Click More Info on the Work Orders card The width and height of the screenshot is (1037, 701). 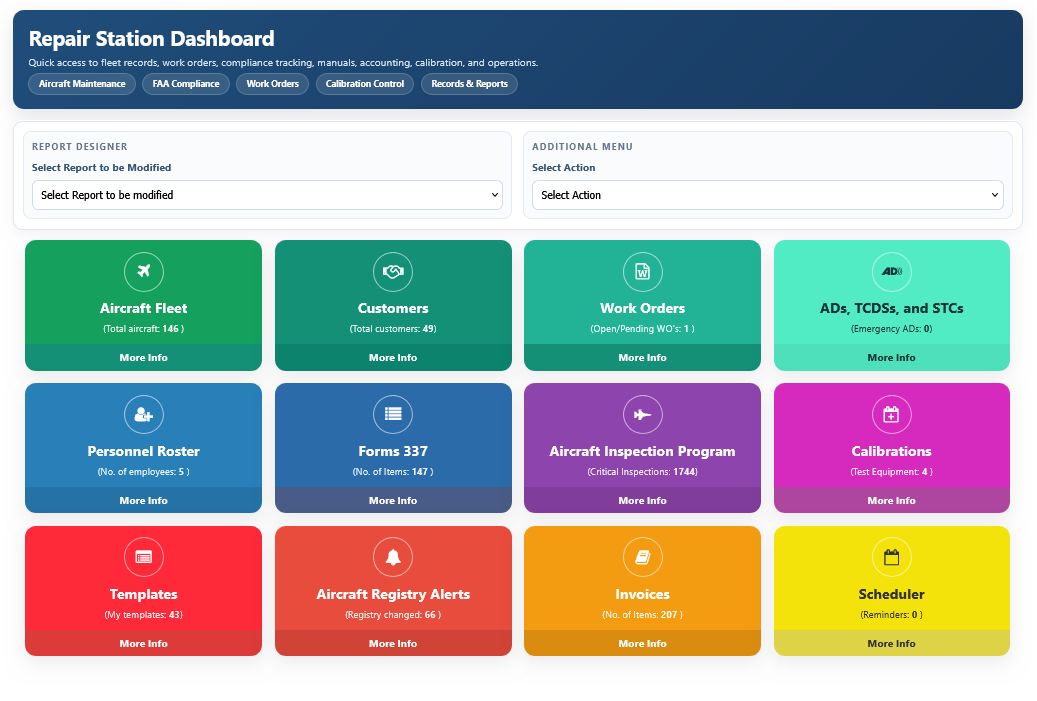coord(642,357)
